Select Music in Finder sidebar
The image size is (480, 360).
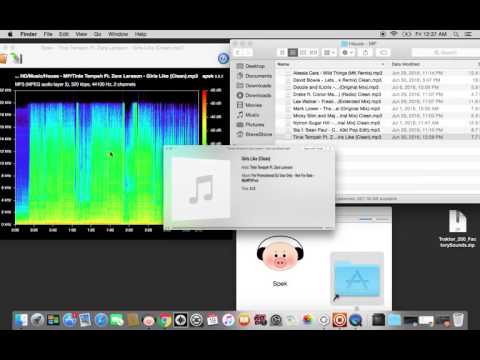[252, 115]
